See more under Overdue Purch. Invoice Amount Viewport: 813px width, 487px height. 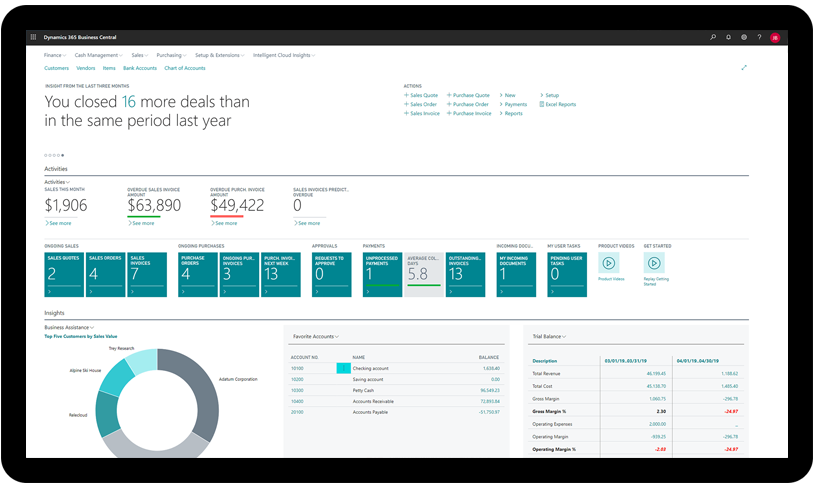[x=225, y=223]
